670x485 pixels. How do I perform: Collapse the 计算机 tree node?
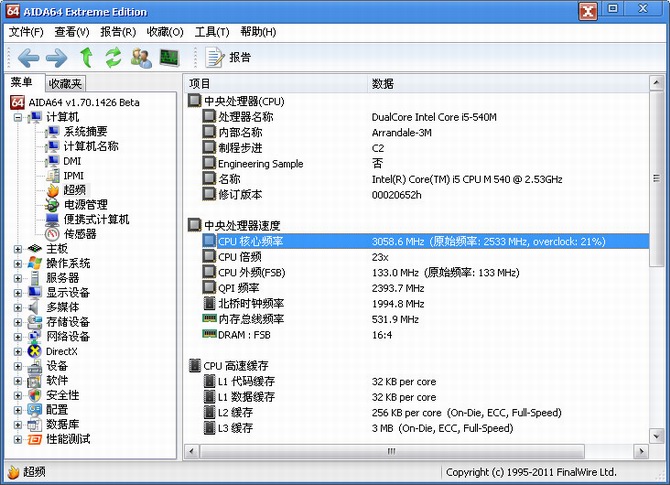pos(18,117)
